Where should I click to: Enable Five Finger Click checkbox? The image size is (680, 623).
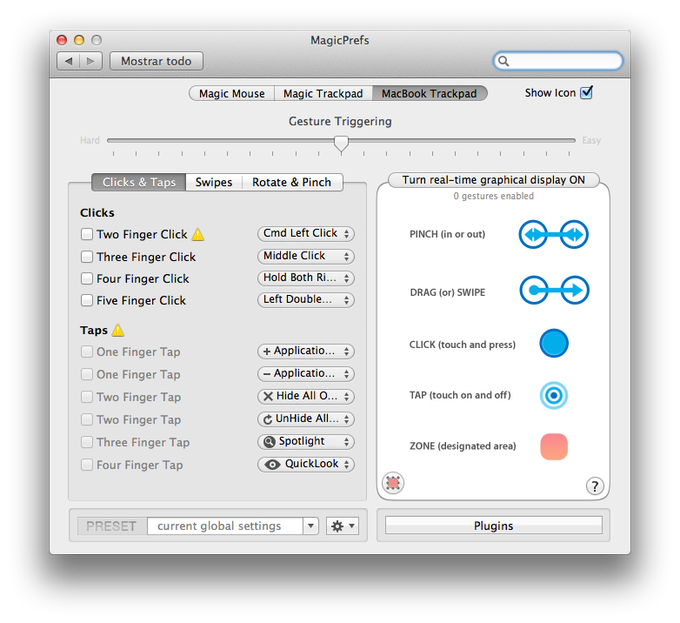pyautogui.click(x=87, y=300)
